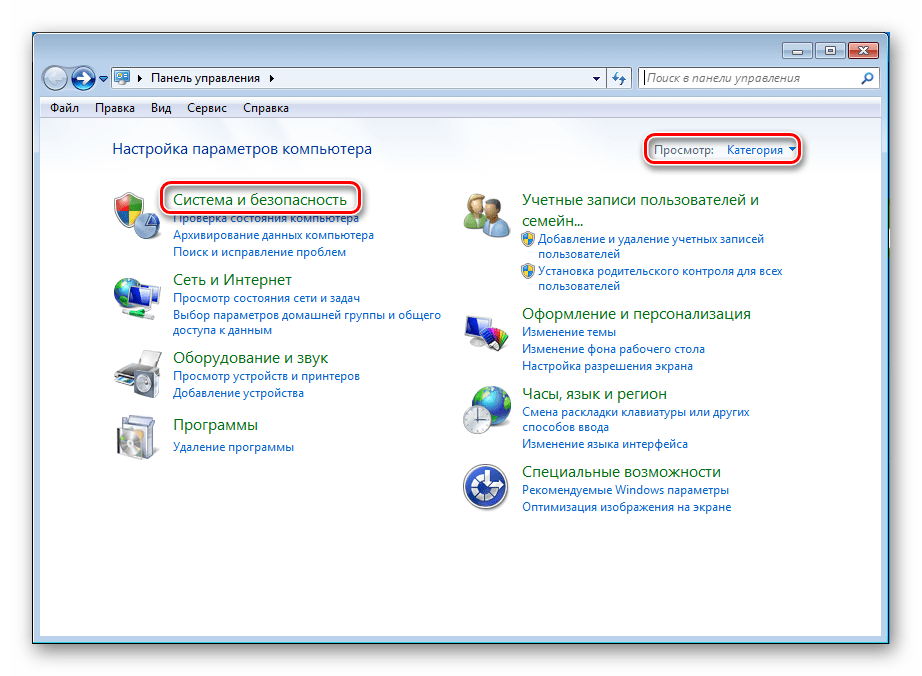Click shield icon beside Добавление и удаление учетных записей
The height and width of the screenshot is (676, 922).
(528, 239)
